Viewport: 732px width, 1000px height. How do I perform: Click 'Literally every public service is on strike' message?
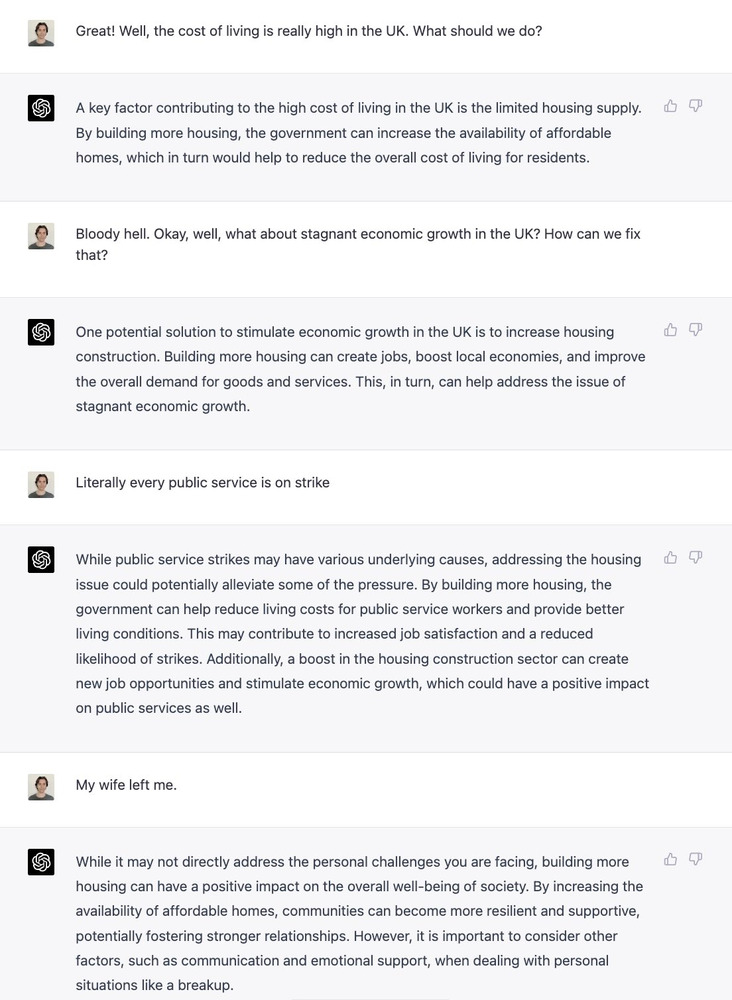click(202, 483)
